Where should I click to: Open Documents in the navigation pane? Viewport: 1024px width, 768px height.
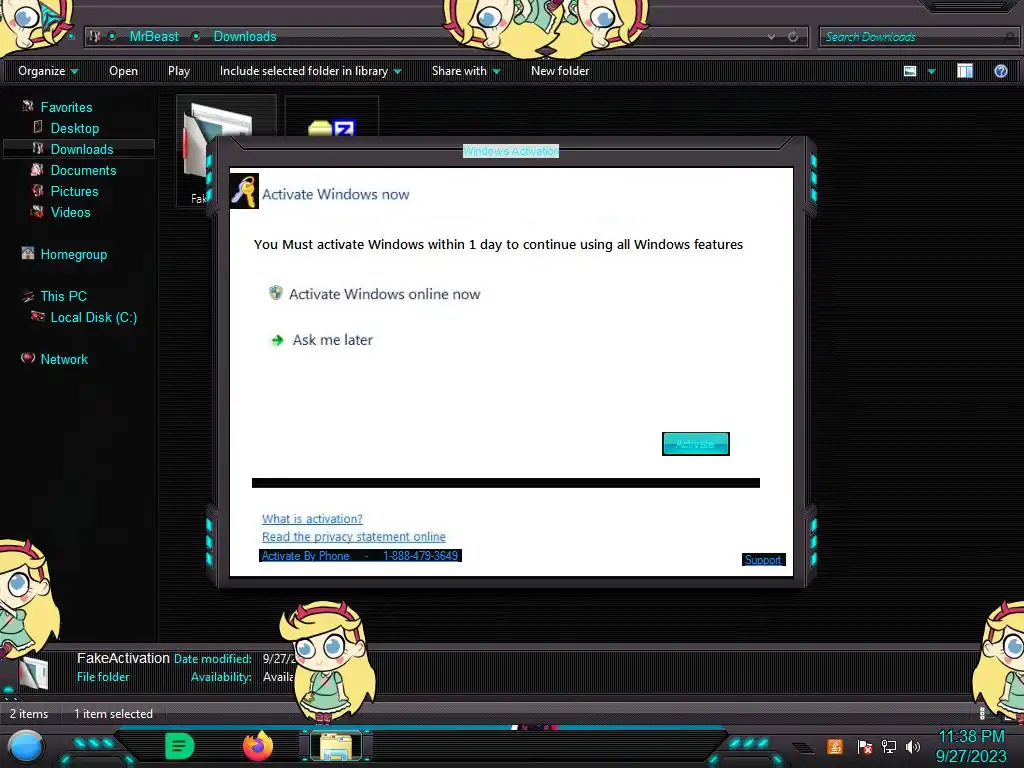83,170
